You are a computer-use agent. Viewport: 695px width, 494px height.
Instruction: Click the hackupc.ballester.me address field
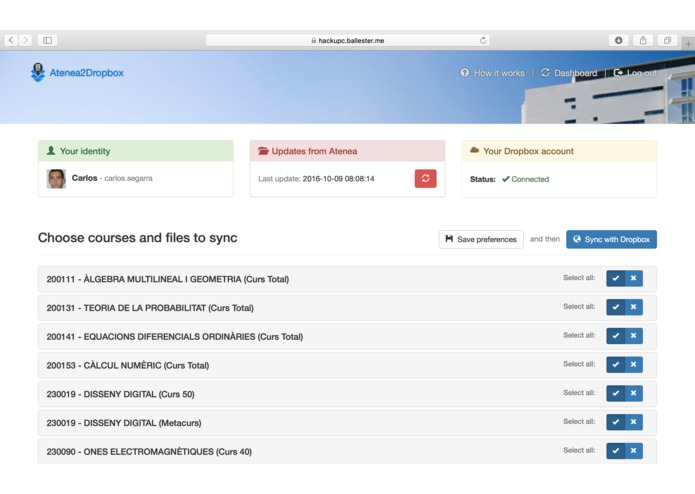[348, 40]
